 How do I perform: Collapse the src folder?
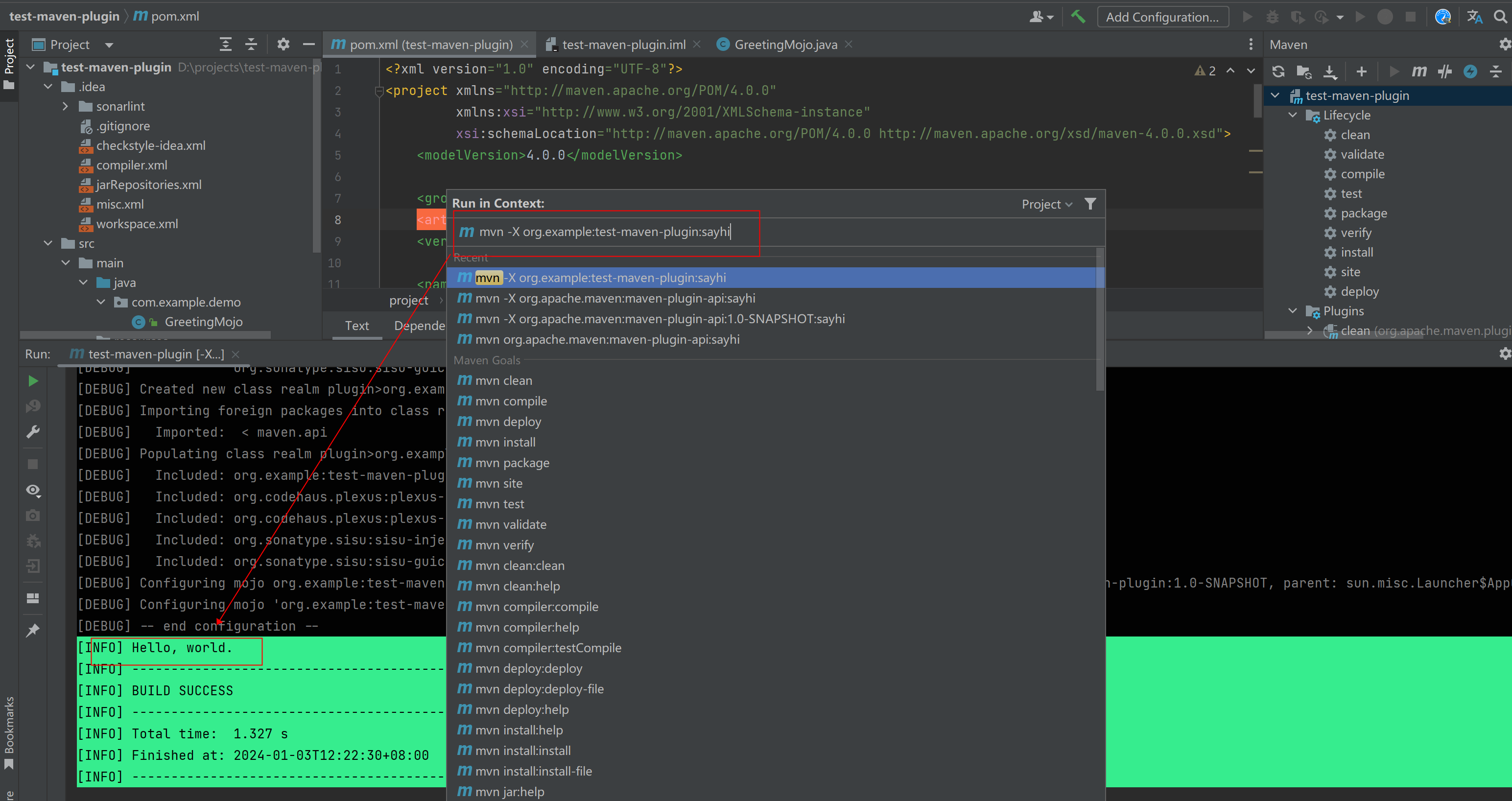pyautogui.click(x=48, y=243)
